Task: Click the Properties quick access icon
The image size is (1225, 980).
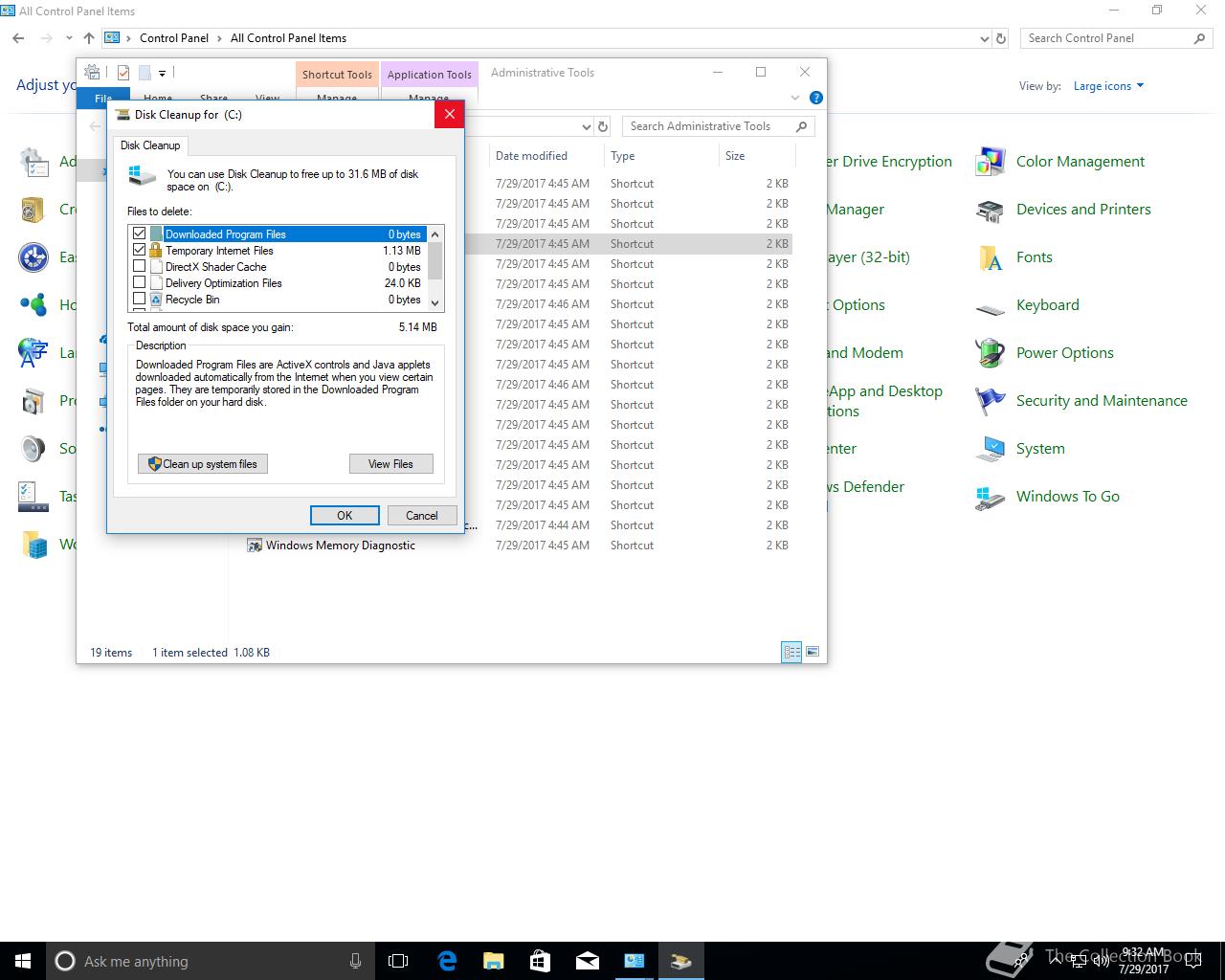Action: 123,73
